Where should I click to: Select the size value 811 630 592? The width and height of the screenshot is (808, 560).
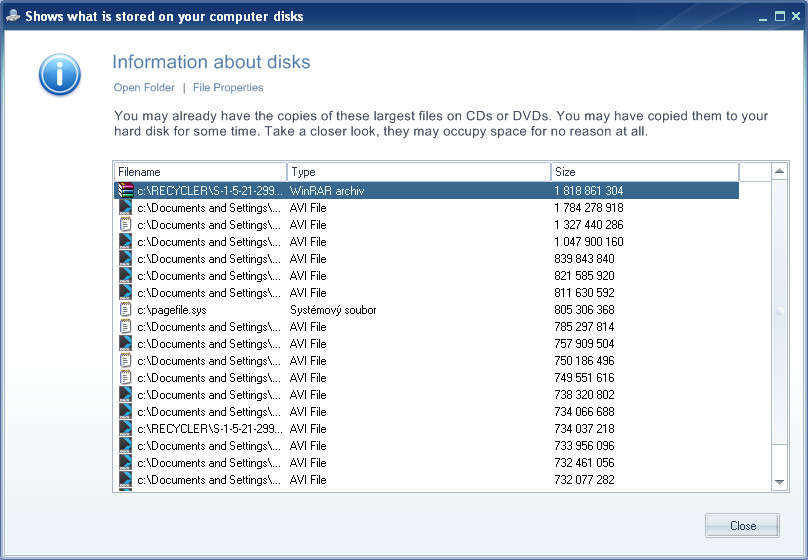[x=584, y=293]
